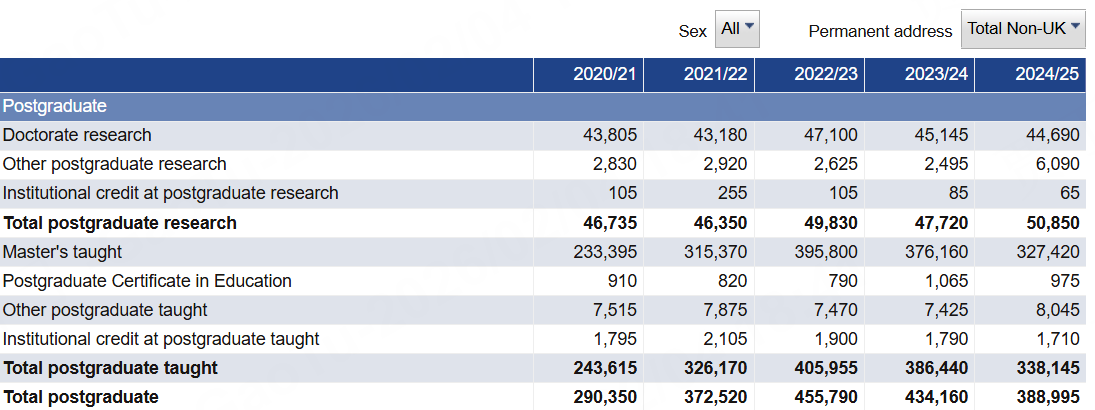
Task: Click Institutional credit at postgraduate taught
Action: (161, 339)
